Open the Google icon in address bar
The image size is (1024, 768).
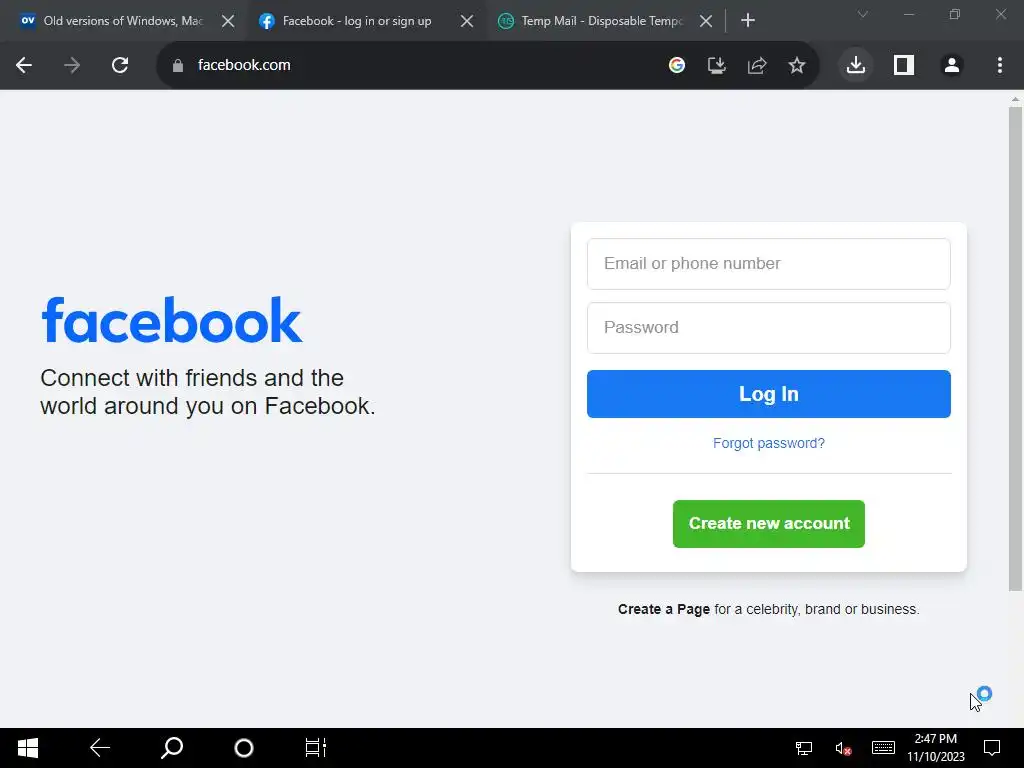point(677,65)
